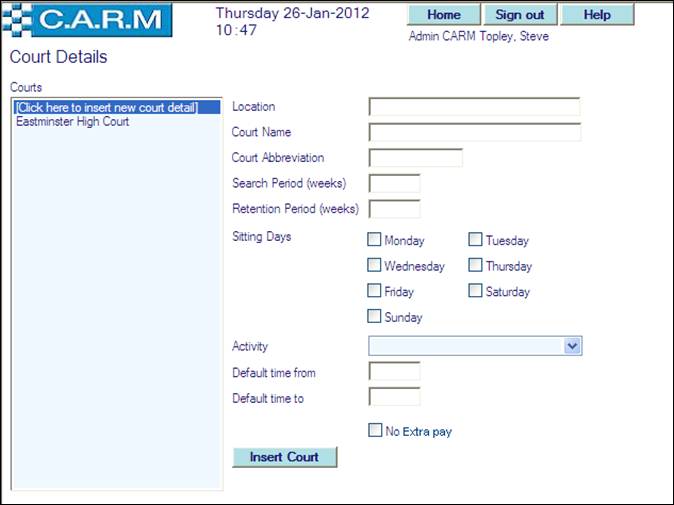The image size is (674, 505).
Task: Click the Location text field
Action: 474,107
